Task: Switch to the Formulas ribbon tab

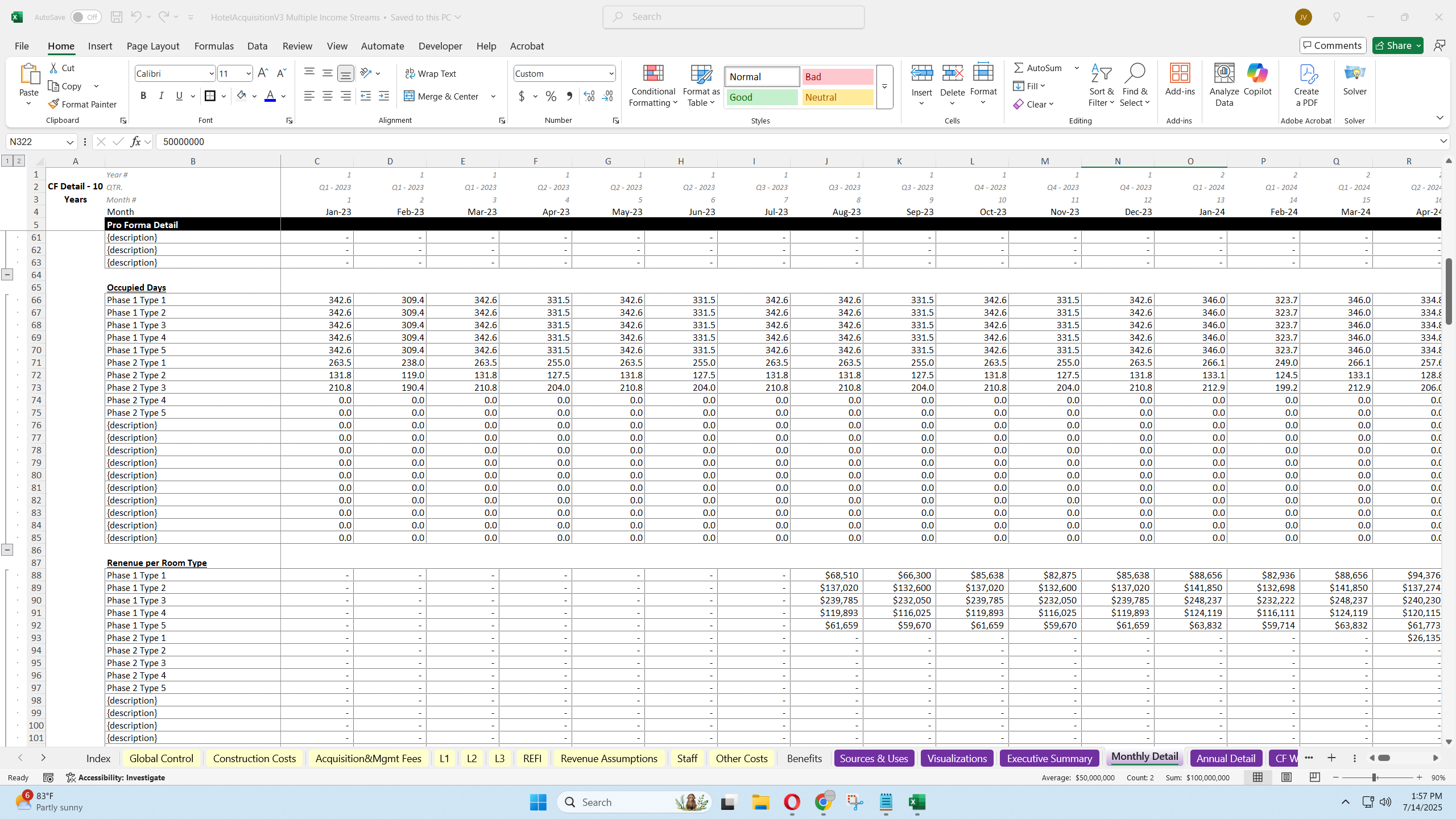Action: 213,45
